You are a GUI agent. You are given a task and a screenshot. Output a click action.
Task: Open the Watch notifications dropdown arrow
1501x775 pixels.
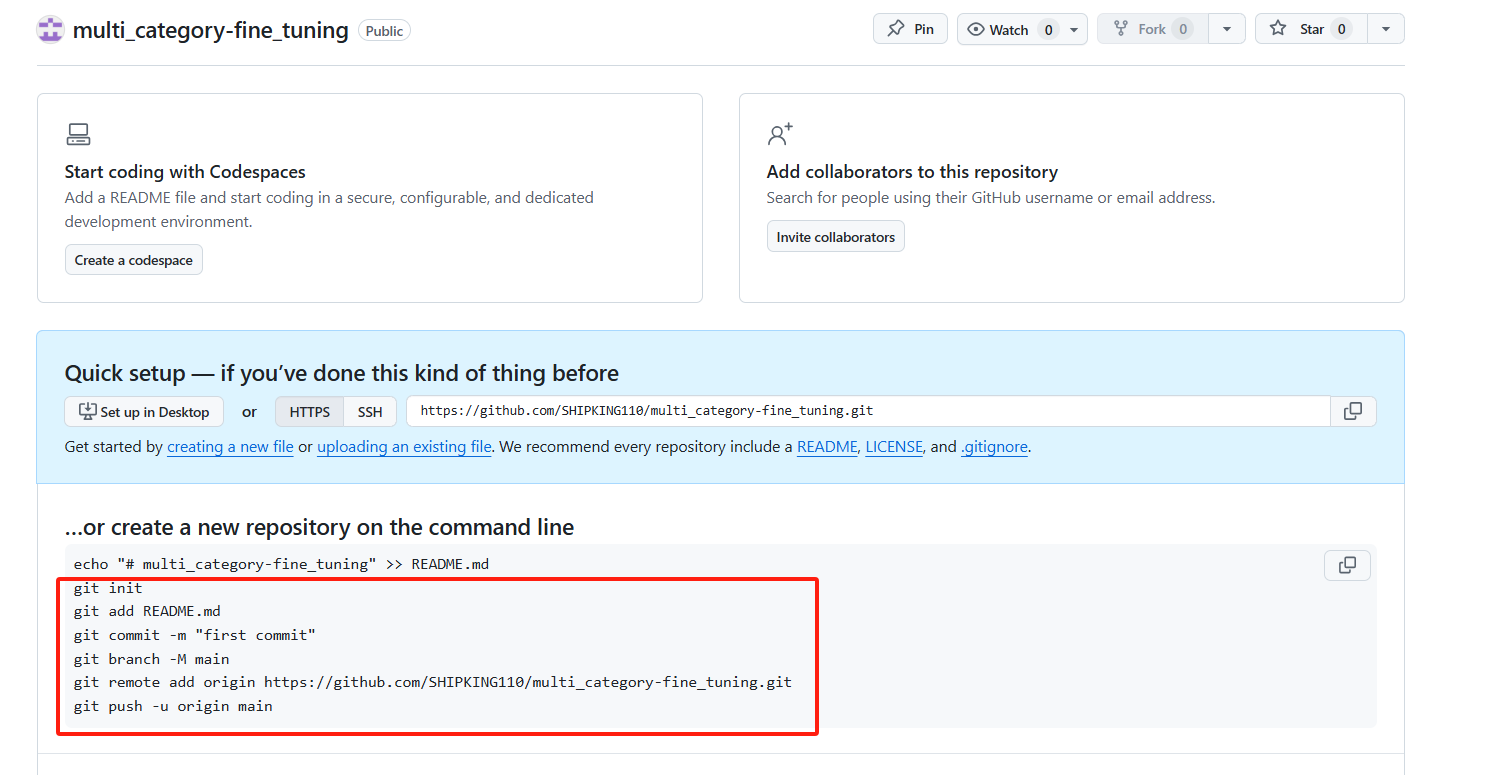tap(1074, 29)
